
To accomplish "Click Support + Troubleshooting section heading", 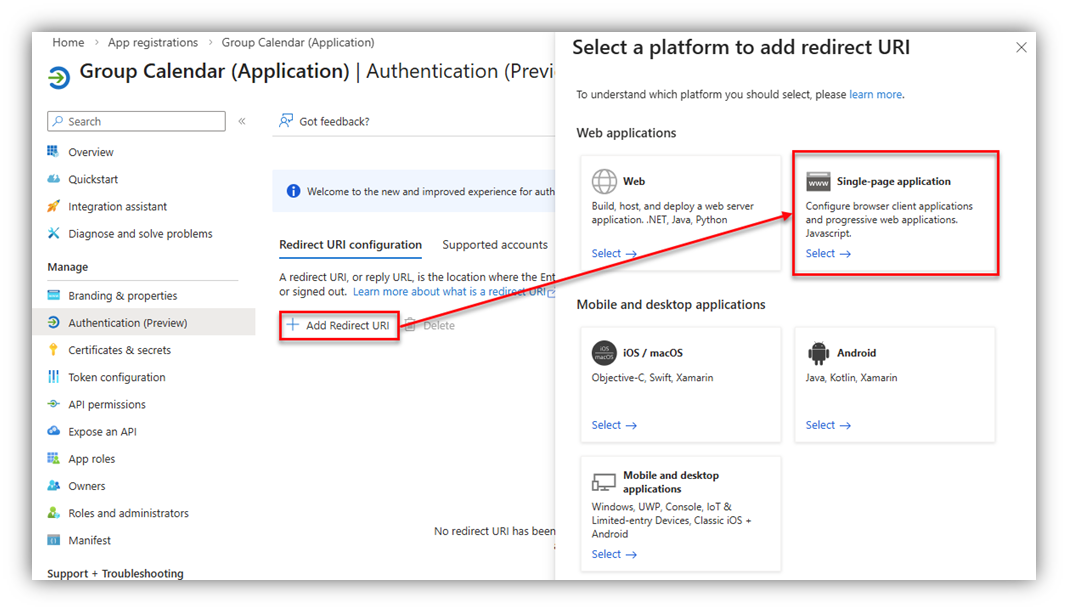I will tap(115, 573).
